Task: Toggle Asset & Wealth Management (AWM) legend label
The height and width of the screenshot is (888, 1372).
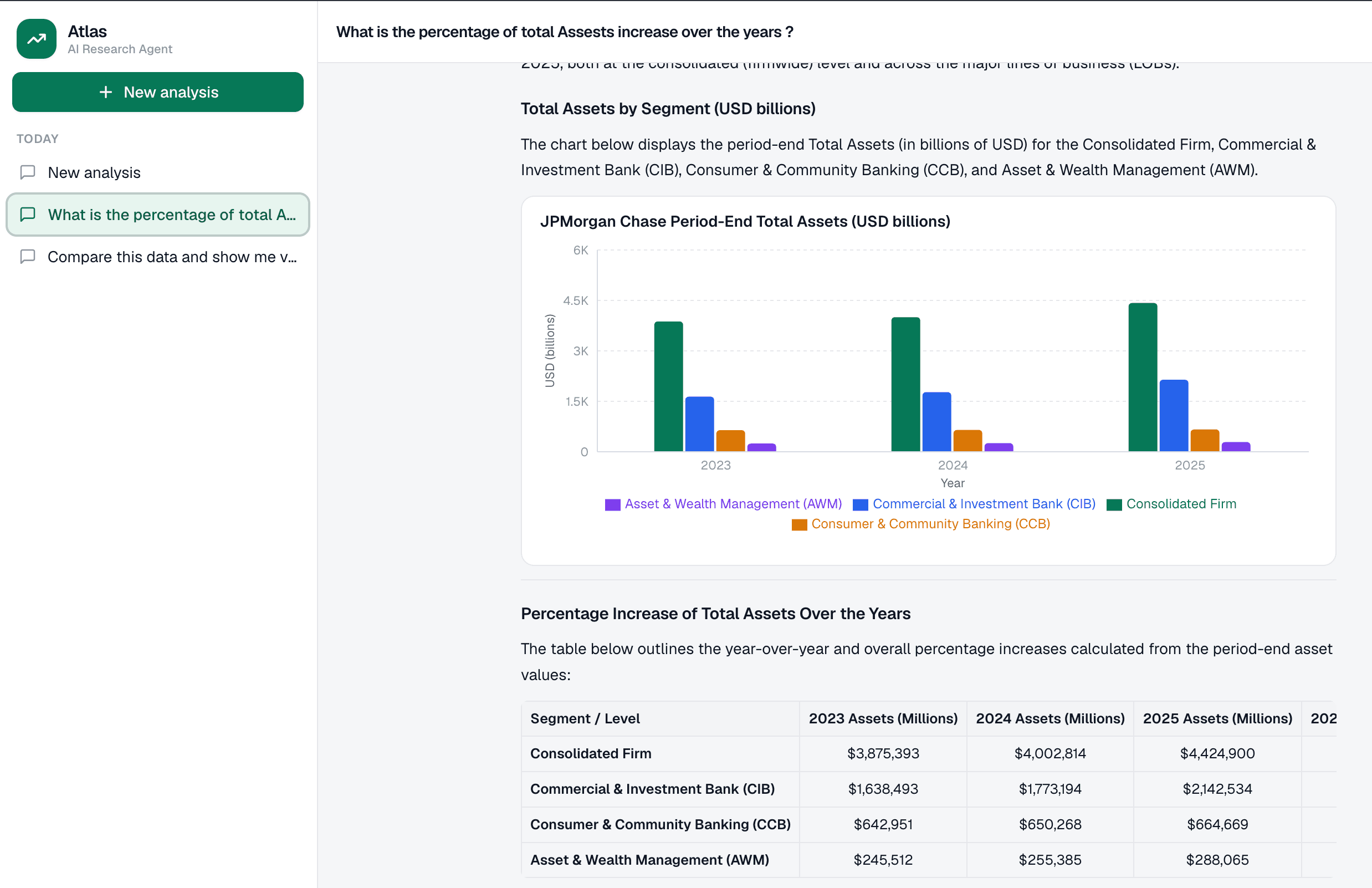Action: click(733, 504)
